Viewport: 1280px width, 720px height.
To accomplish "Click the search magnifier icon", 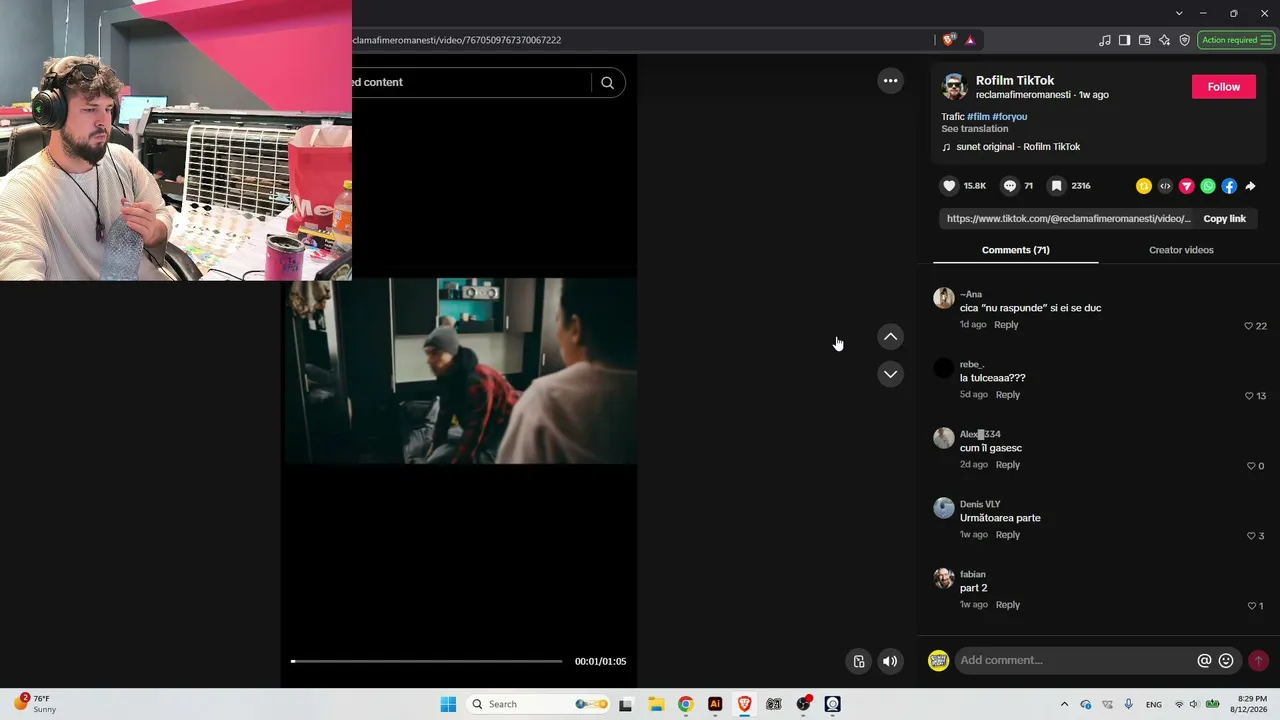I will pyautogui.click(x=607, y=83).
